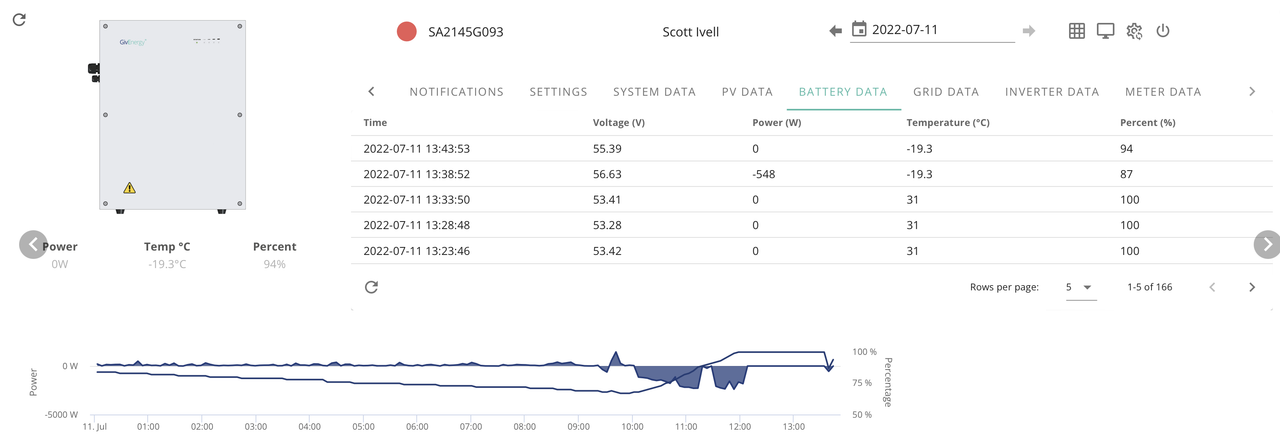Open the Inverter Data tab
The height and width of the screenshot is (443, 1280).
[1052, 91]
